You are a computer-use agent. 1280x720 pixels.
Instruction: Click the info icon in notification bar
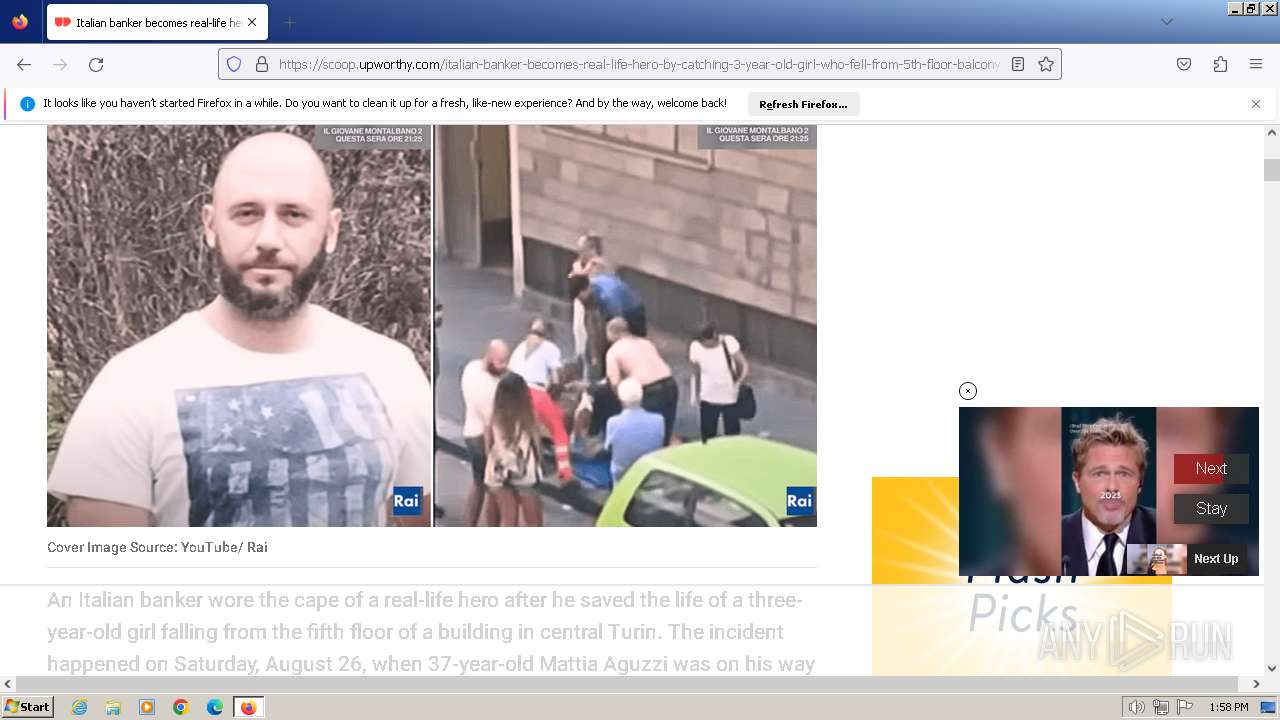[x=27, y=104]
